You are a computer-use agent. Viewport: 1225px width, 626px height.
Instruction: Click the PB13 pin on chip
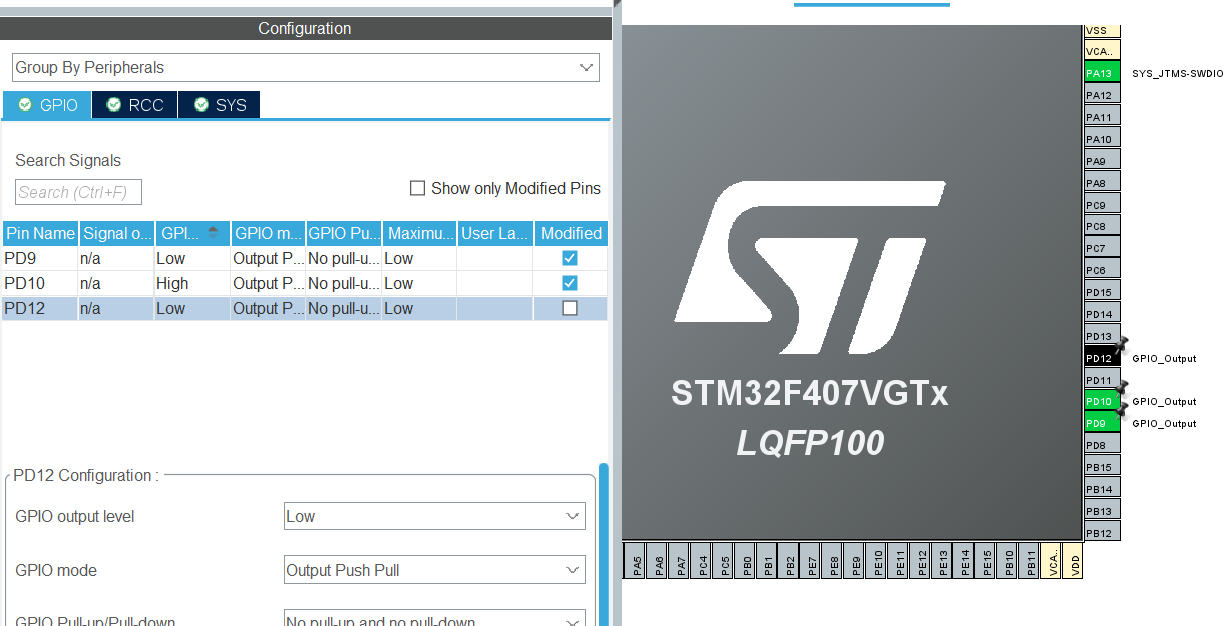click(1102, 511)
